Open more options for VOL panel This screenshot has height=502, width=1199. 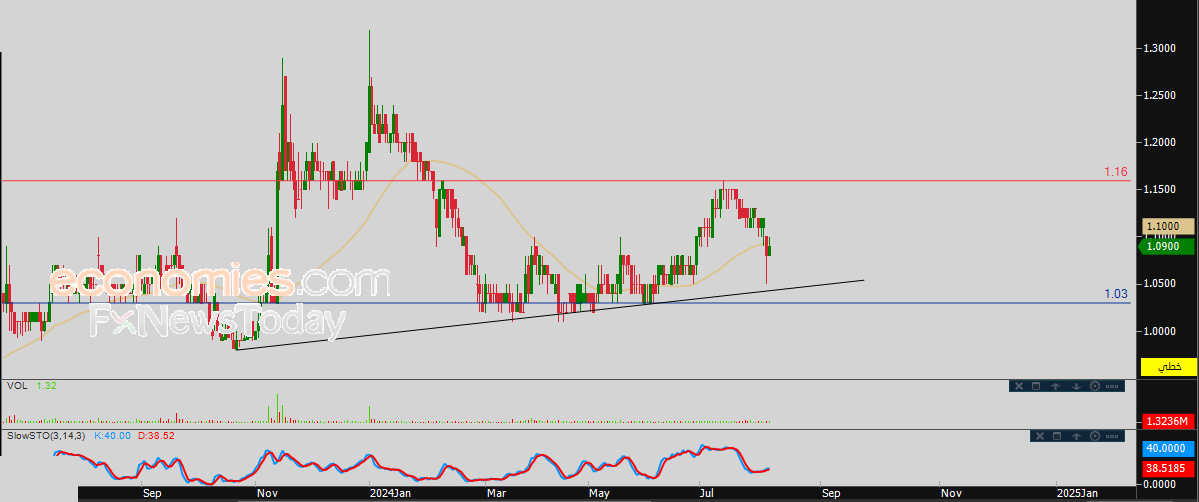pos(1112,386)
